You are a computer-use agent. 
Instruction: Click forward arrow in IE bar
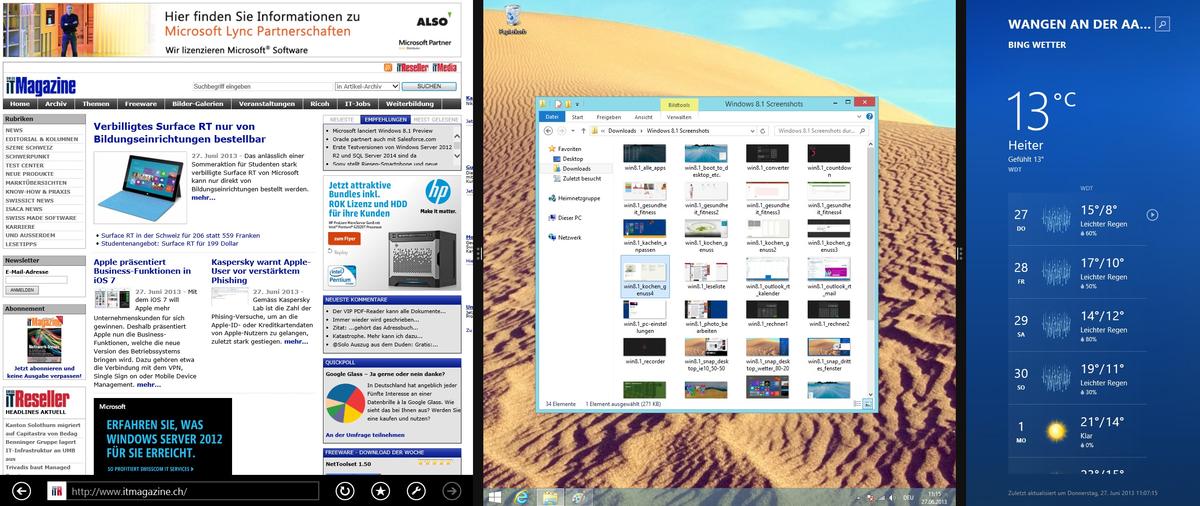(452, 491)
